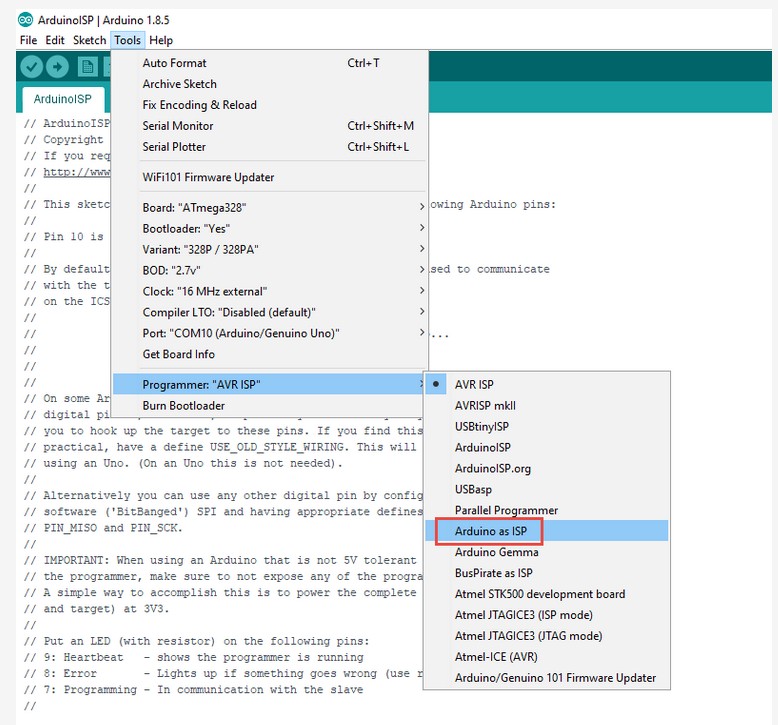
Task: Click the "// PIN_MISO and PIN_SCK." line
Action: [x=103, y=528]
